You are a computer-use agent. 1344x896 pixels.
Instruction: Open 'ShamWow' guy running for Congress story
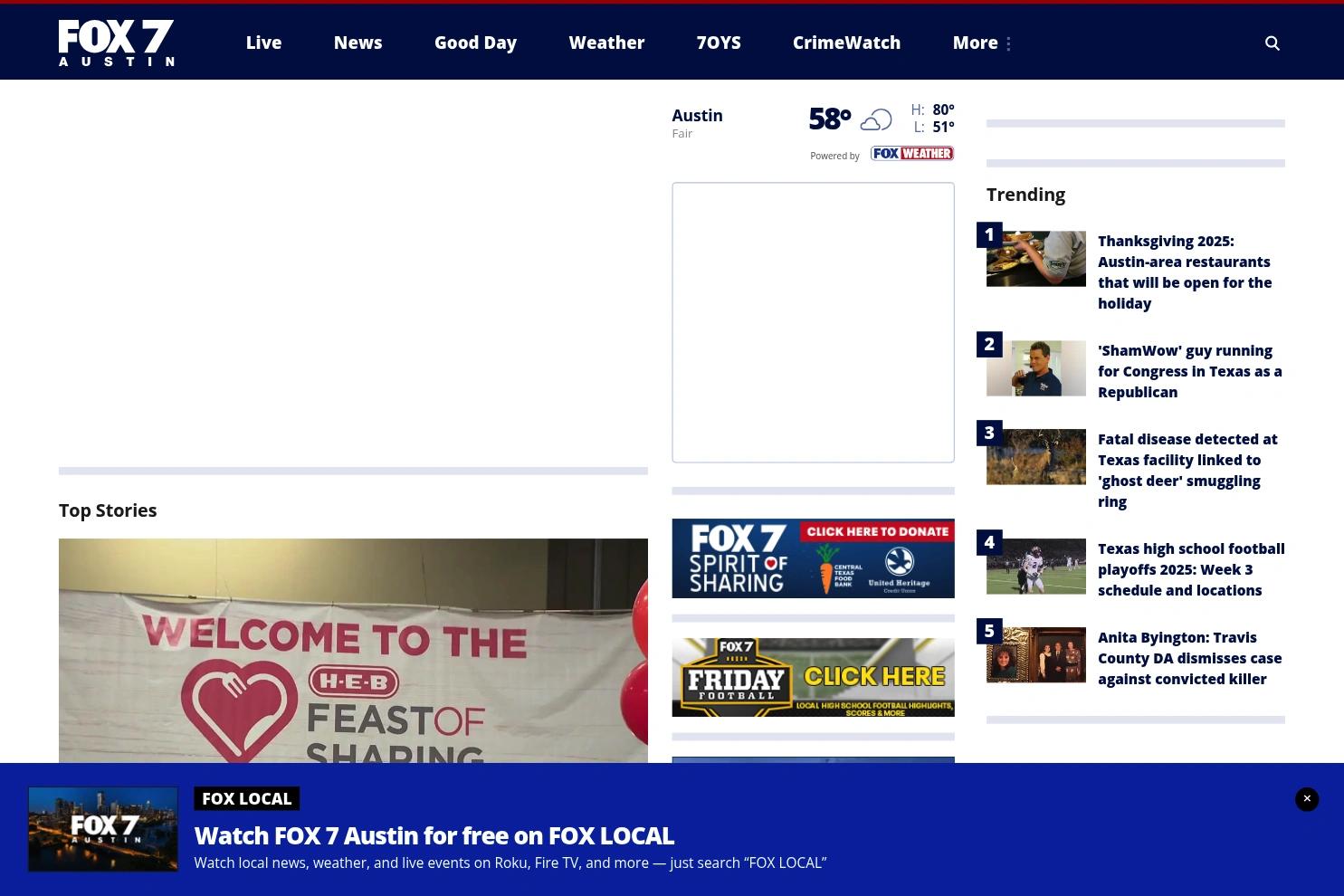1190,371
